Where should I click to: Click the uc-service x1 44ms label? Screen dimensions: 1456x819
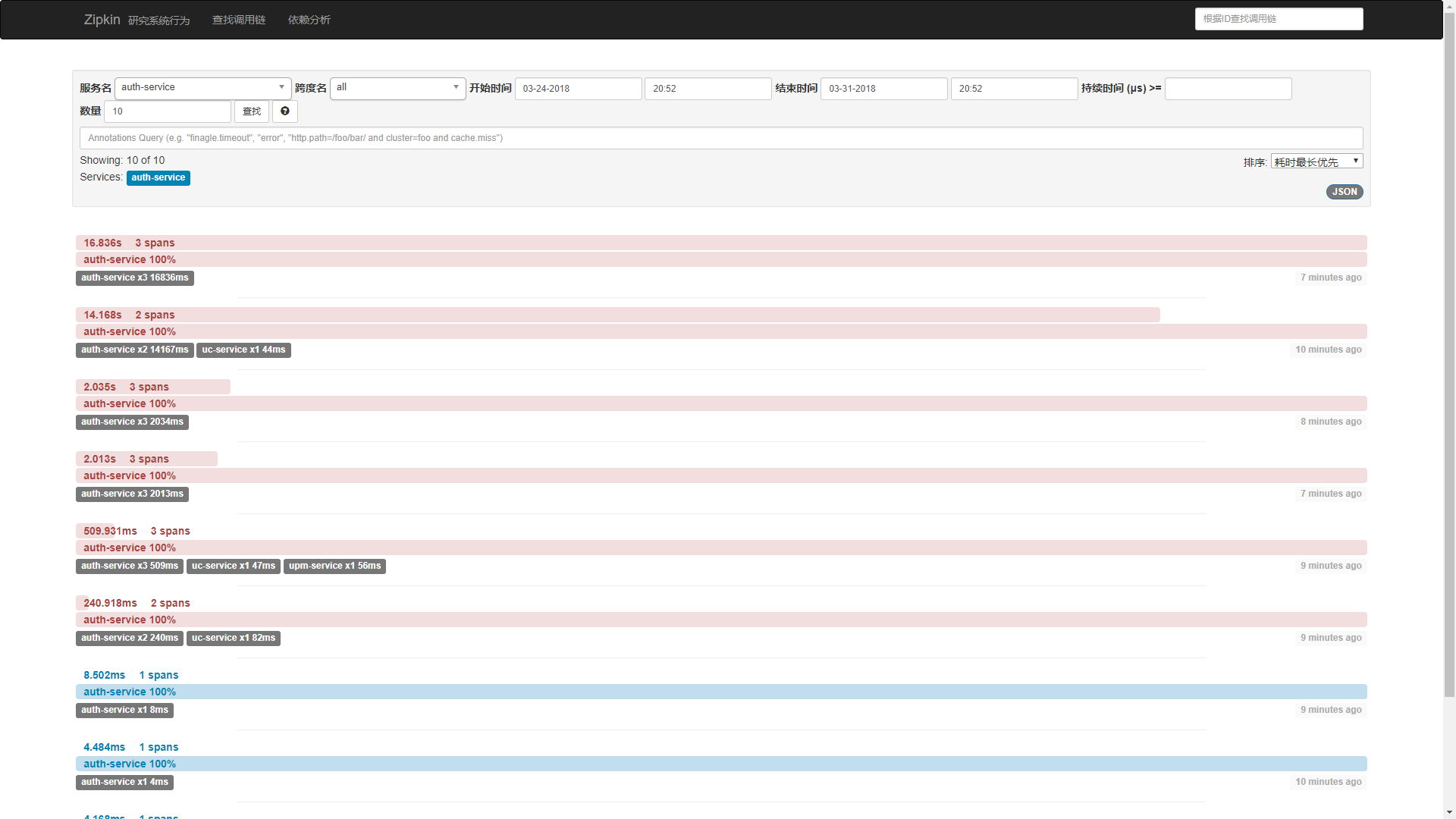tap(243, 350)
